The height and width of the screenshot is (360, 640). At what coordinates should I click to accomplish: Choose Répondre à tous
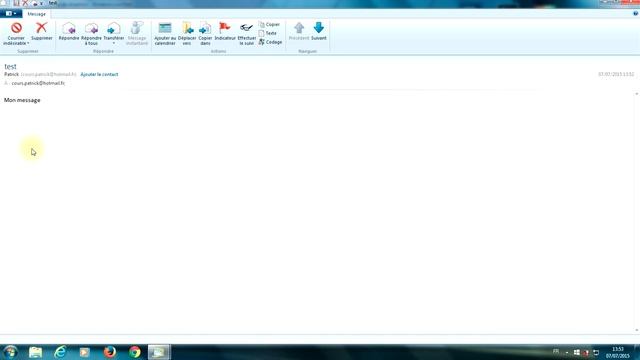(91, 33)
